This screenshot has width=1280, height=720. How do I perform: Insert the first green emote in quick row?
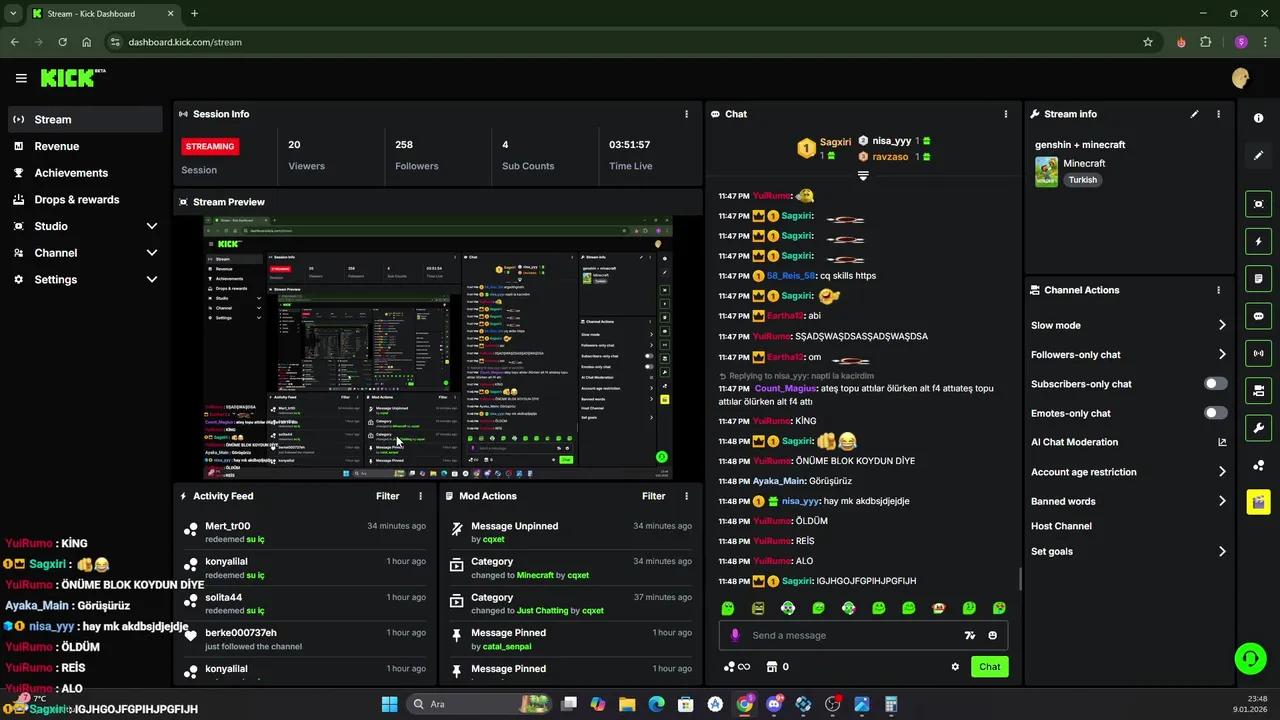coord(728,608)
